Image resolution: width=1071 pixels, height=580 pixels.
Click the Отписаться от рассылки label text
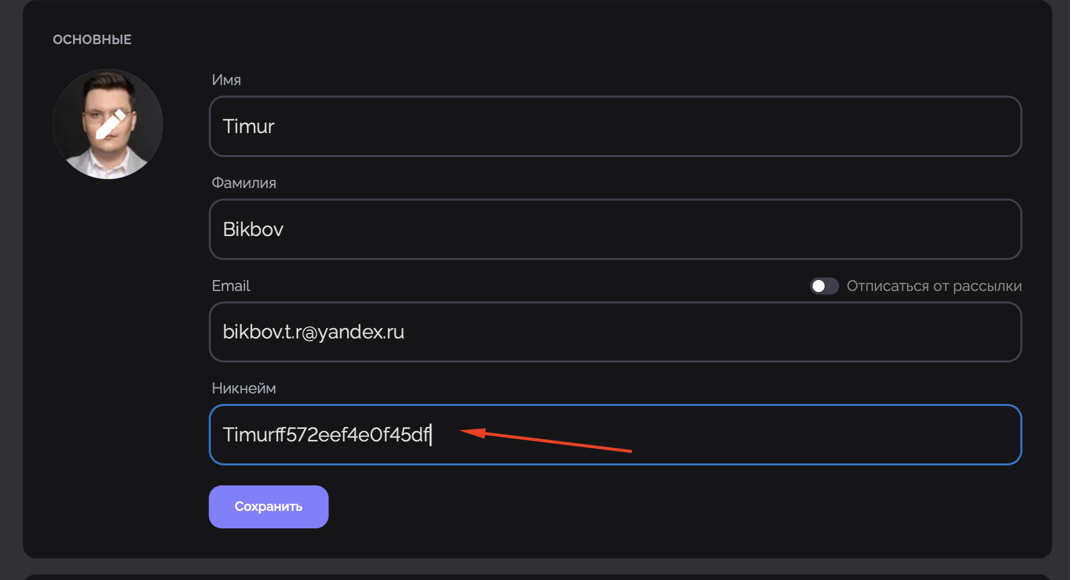click(934, 286)
